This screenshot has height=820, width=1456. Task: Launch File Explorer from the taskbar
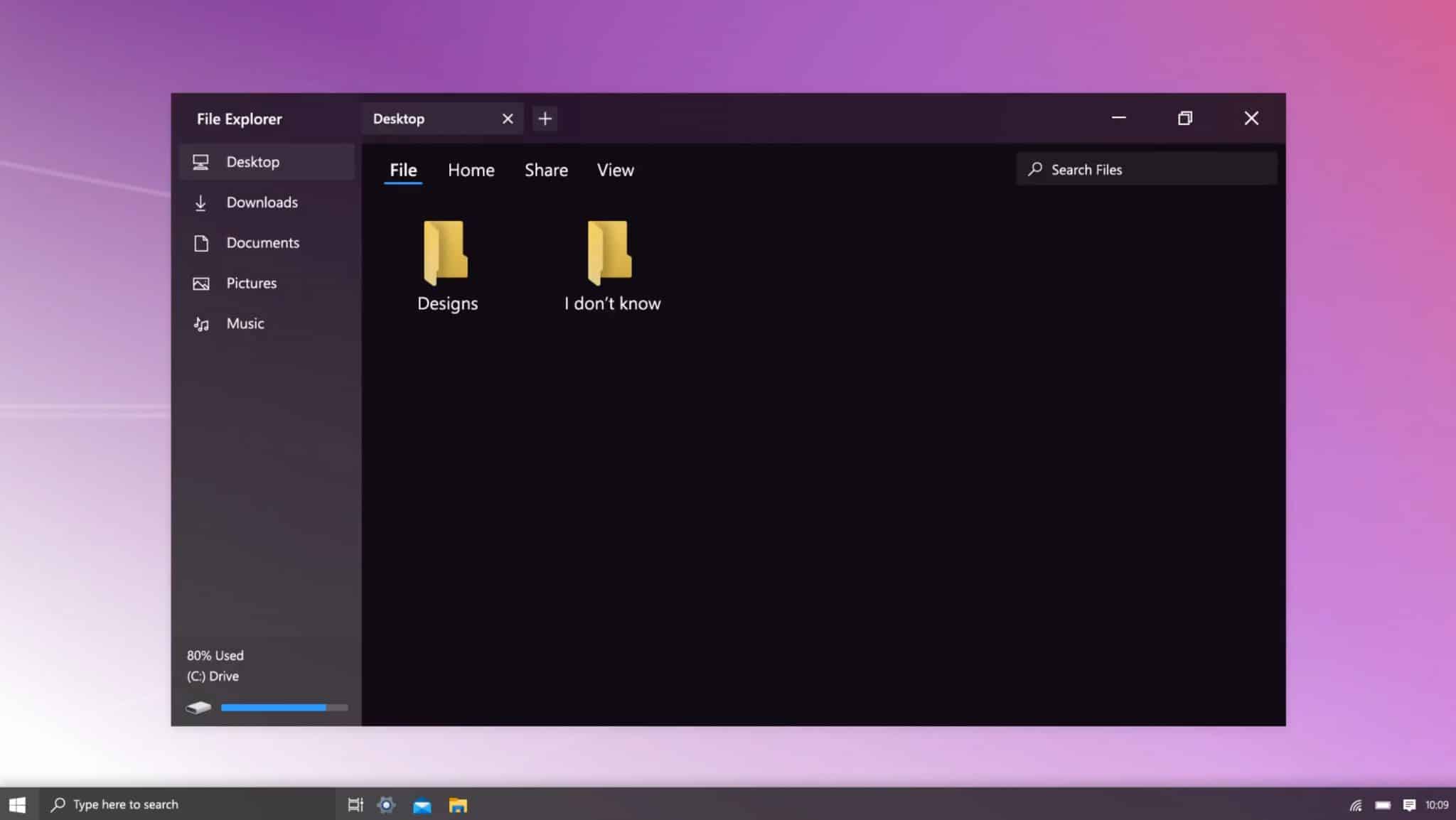click(457, 804)
